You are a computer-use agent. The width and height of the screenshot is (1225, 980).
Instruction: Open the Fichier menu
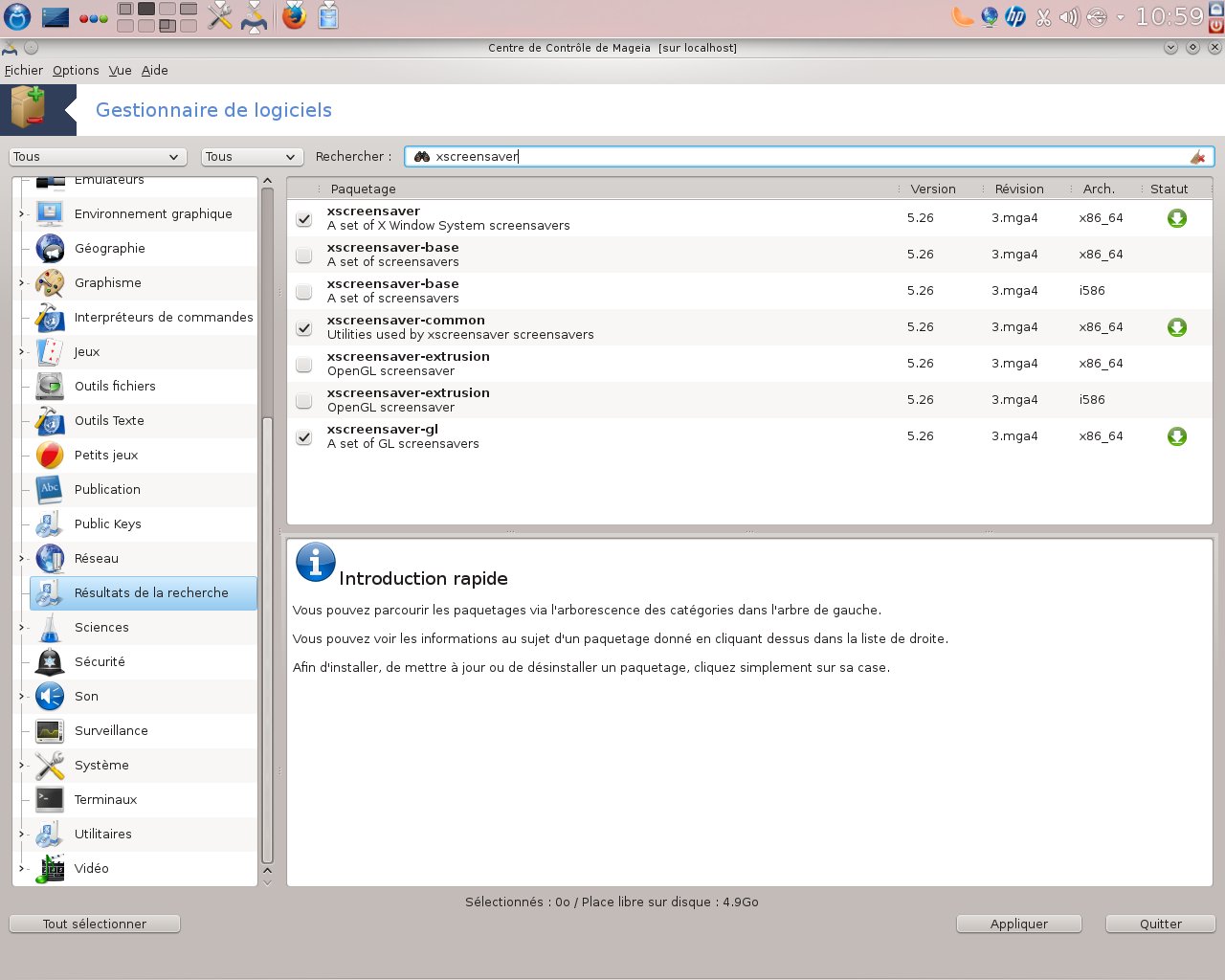[24, 71]
